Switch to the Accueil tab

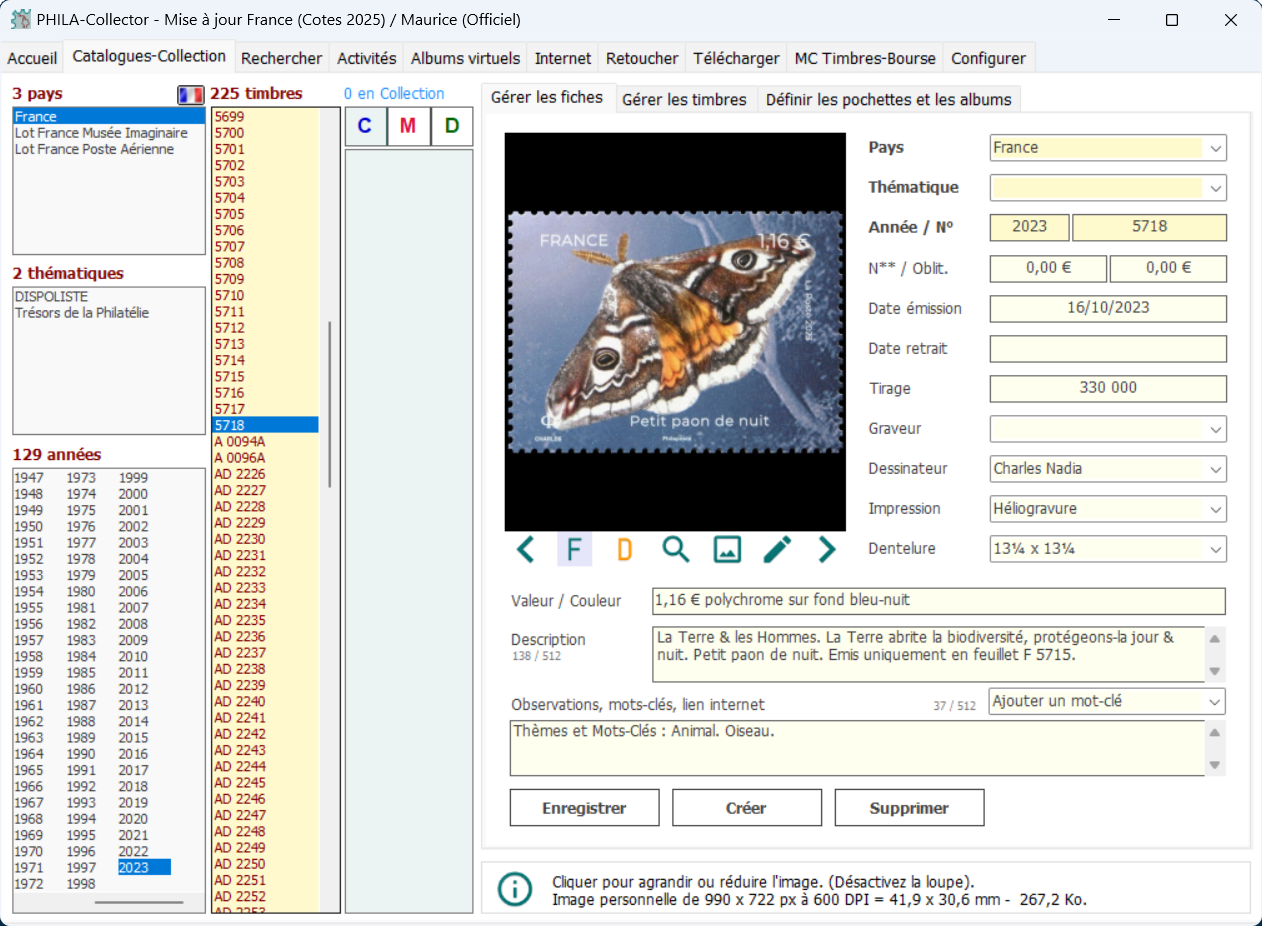(x=32, y=58)
